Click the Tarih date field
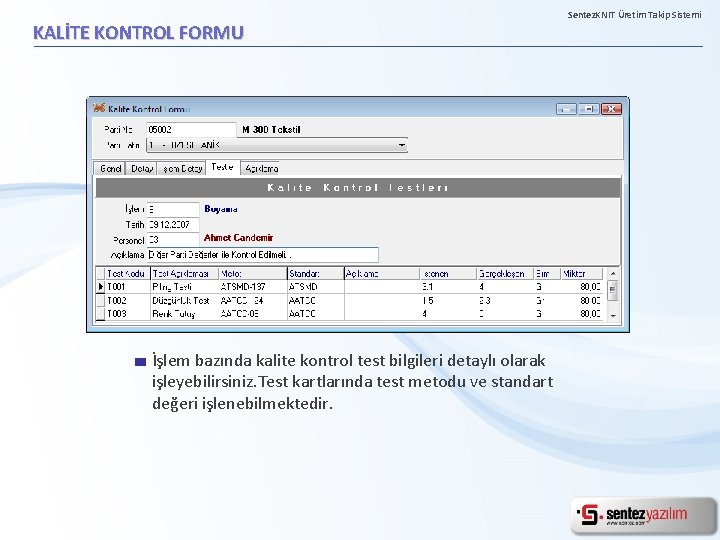720x540 pixels. tap(173, 225)
